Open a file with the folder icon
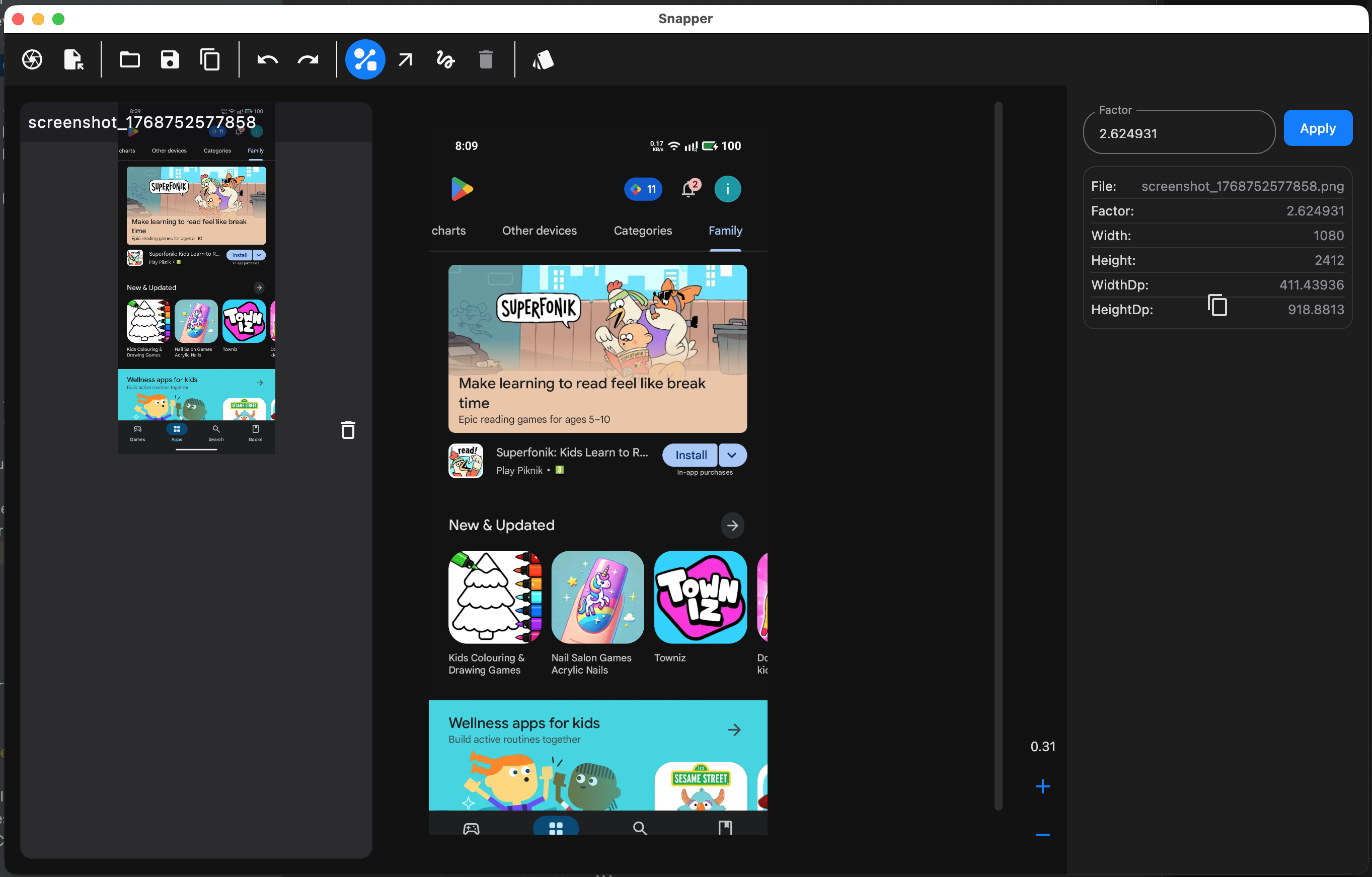1372x877 pixels. [130, 59]
